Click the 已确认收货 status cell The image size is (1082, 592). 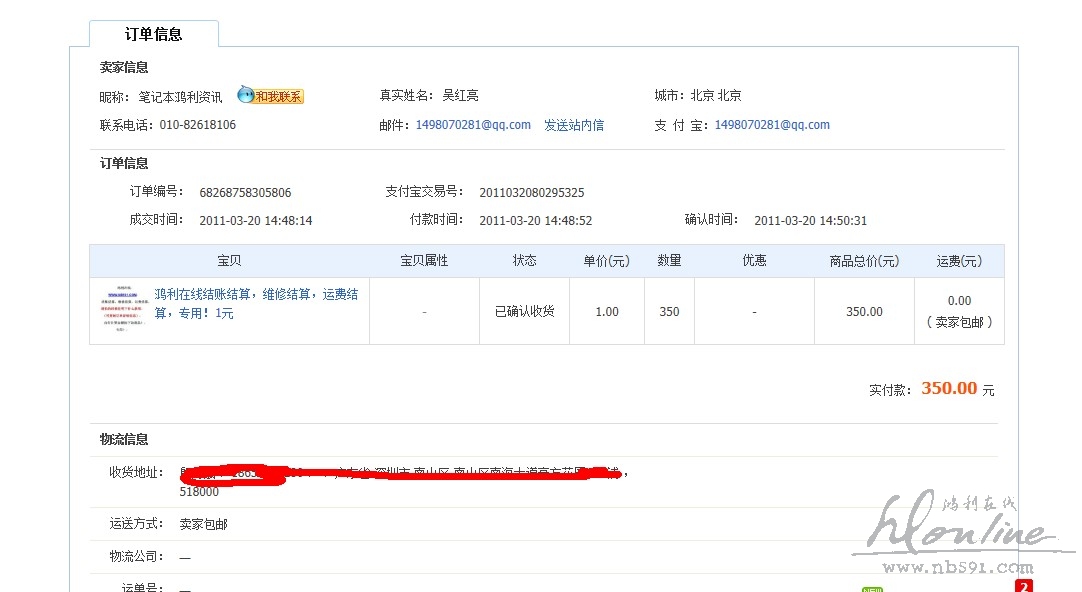coord(524,311)
